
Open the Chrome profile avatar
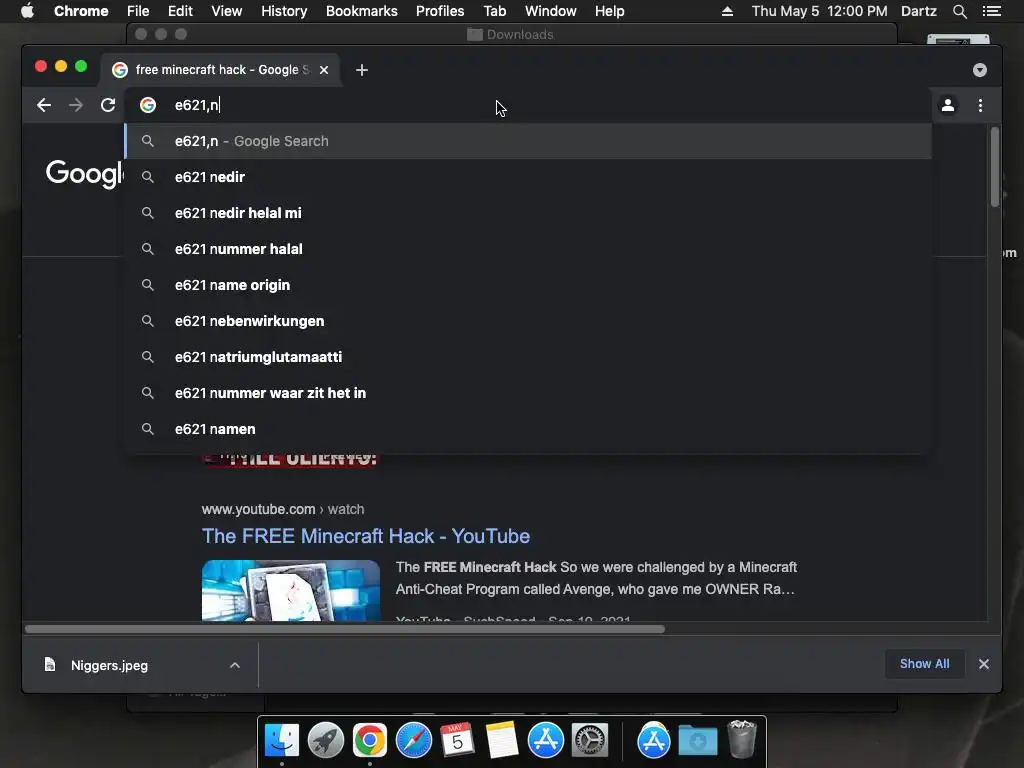(x=948, y=105)
